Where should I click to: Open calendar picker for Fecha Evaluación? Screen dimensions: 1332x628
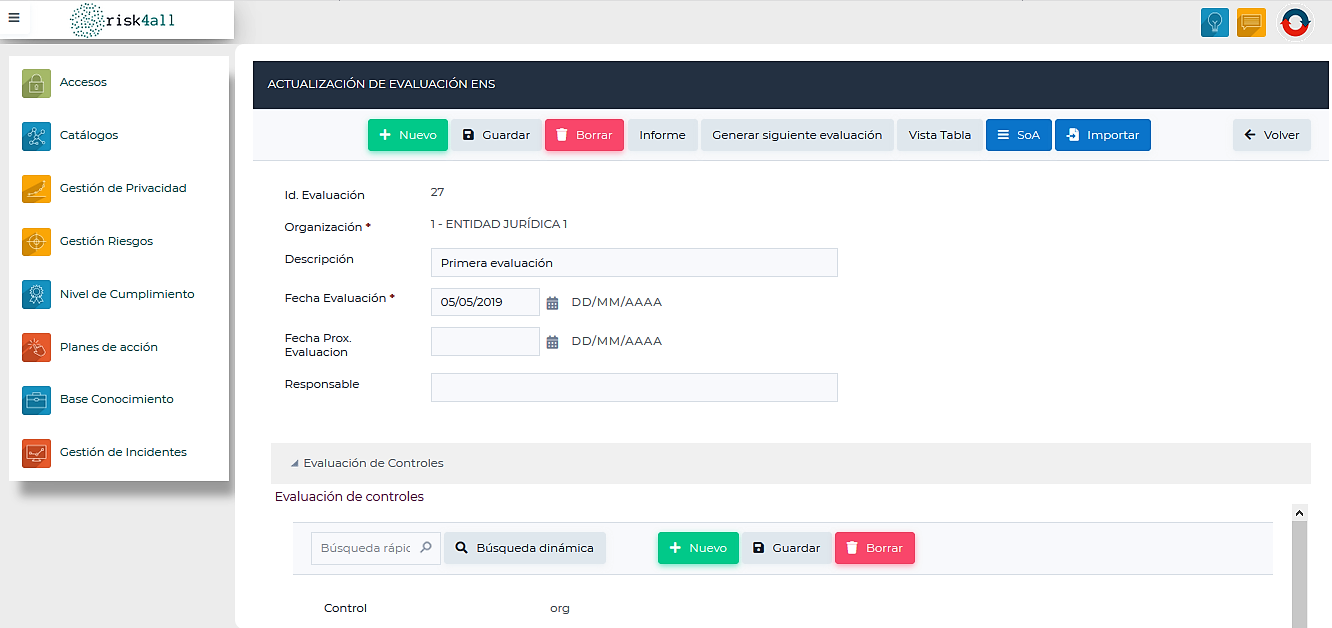click(552, 303)
